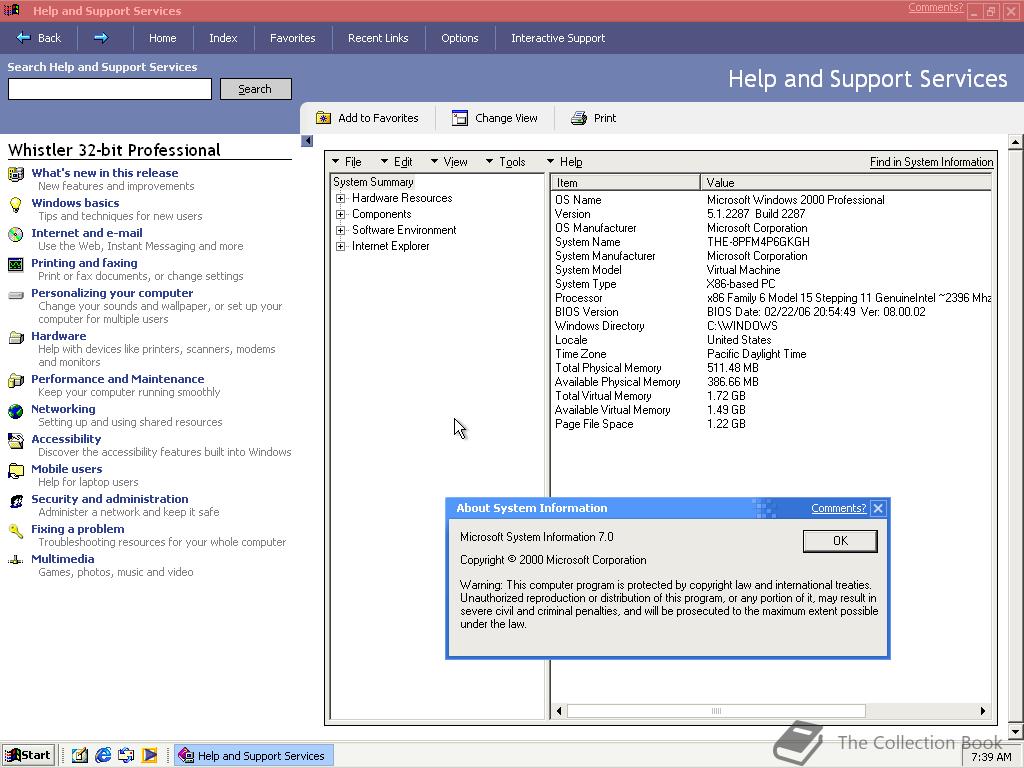Open Recent Links
The height and width of the screenshot is (768, 1024).
pyautogui.click(x=378, y=38)
